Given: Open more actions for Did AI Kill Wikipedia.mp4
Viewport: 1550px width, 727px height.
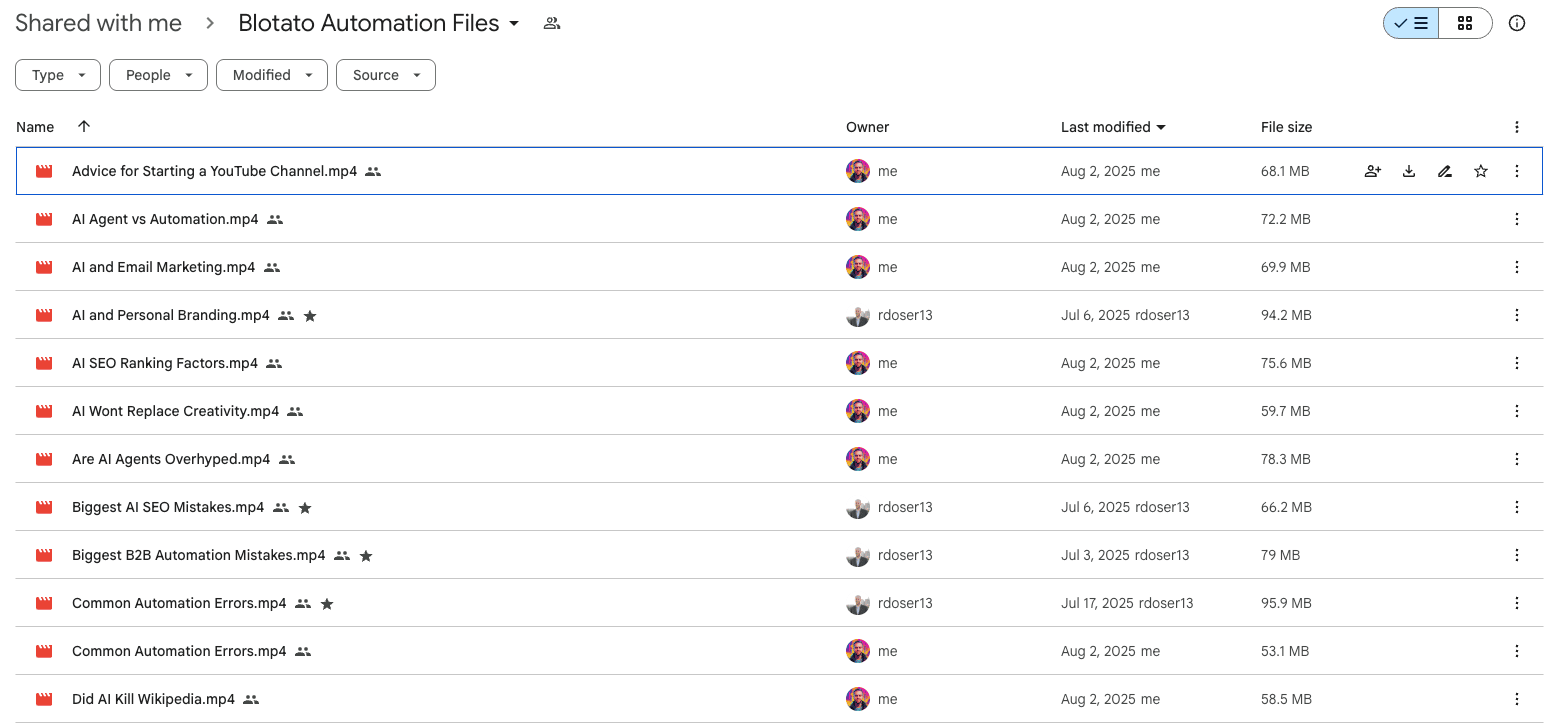Looking at the screenshot, I should 1516,699.
